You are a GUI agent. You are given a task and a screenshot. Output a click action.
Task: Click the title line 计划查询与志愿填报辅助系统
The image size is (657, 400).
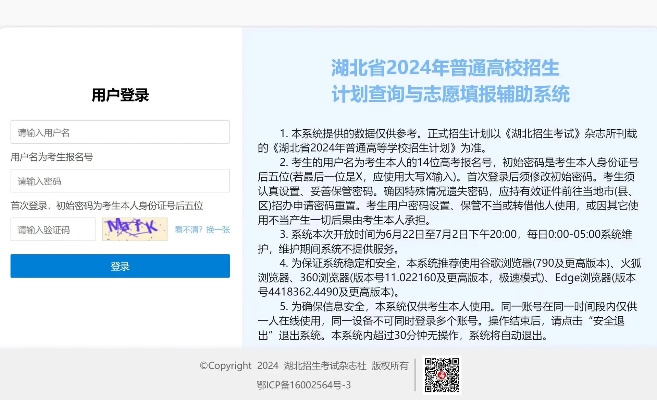[x=450, y=94]
